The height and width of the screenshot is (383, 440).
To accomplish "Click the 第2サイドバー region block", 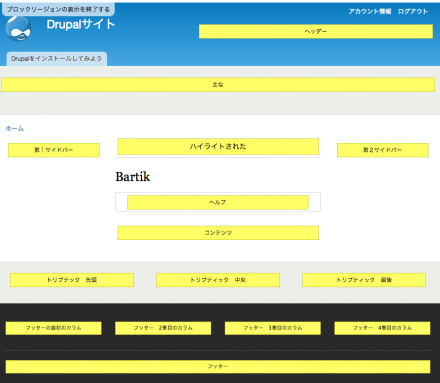I will pyautogui.click(x=383, y=150).
